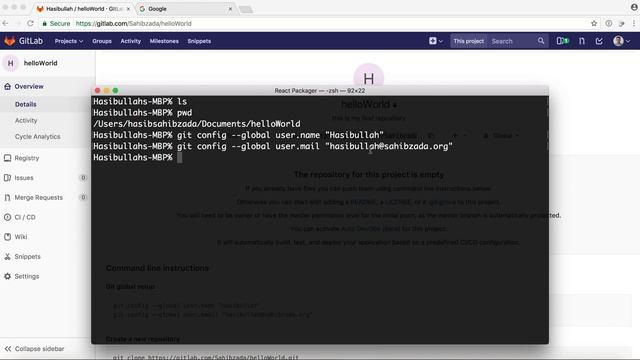This screenshot has height=360, width=640.
Task: Select Activity under Overview in sidebar
Action: (26, 120)
